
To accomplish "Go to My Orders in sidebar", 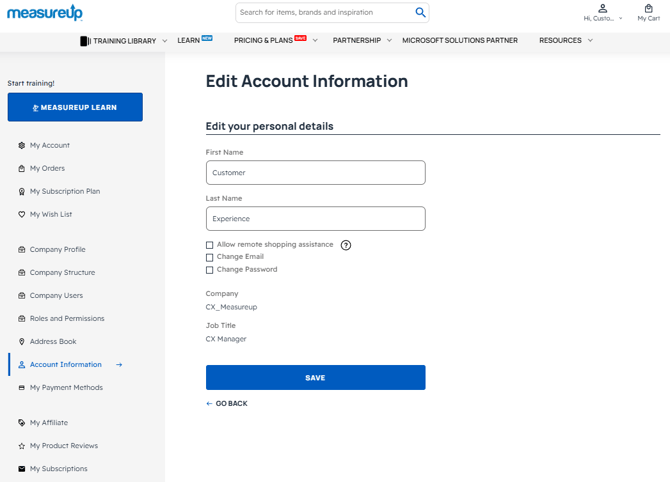I will 47,168.
